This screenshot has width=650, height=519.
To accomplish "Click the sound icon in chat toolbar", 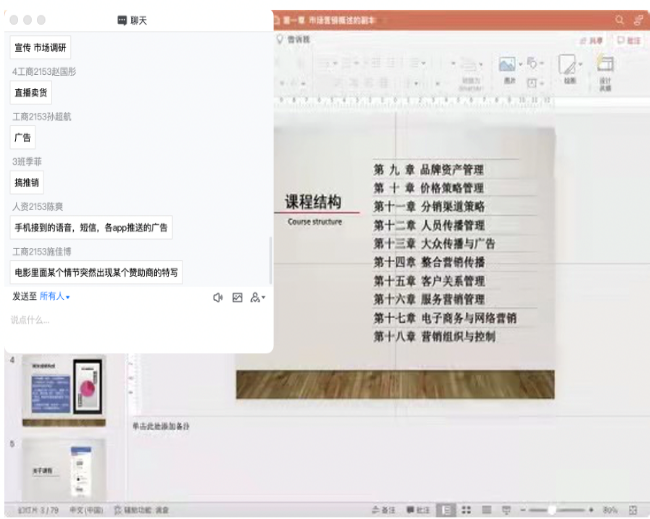I will pyautogui.click(x=218, y=297).
